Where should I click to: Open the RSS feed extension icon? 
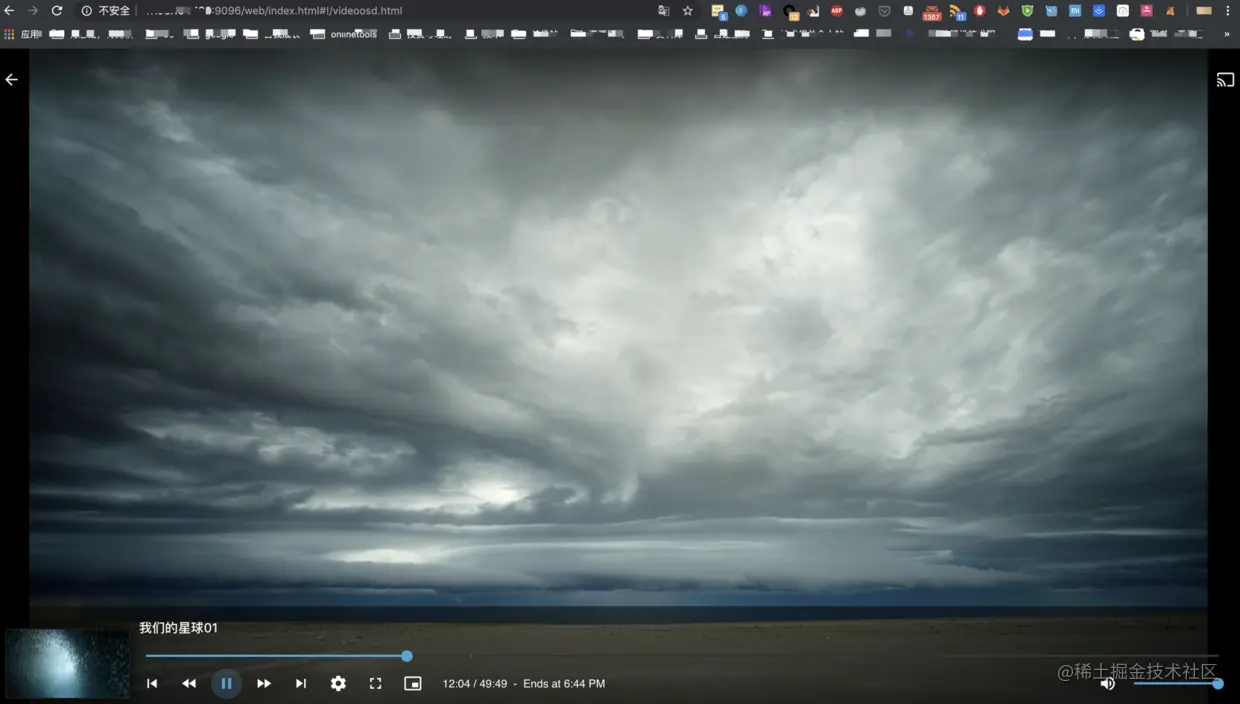956,12
